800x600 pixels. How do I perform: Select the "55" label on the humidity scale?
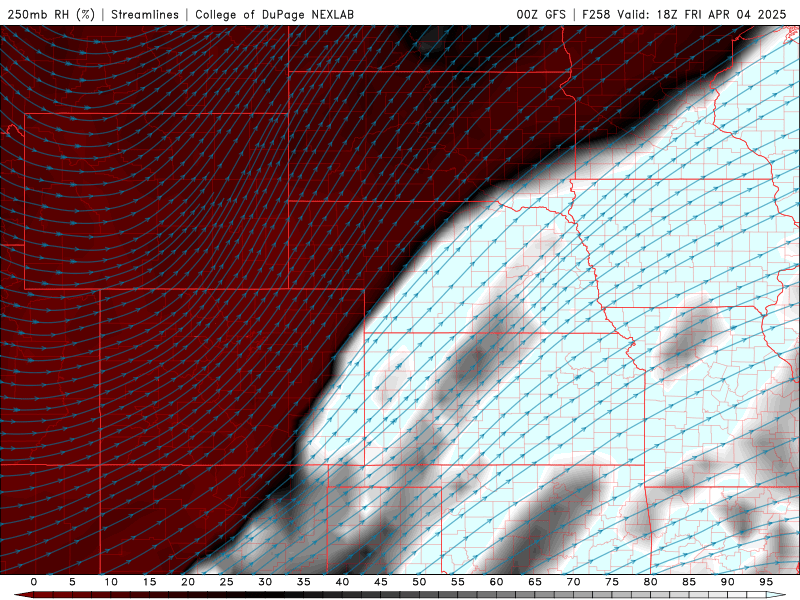click(x=458, y=582)
